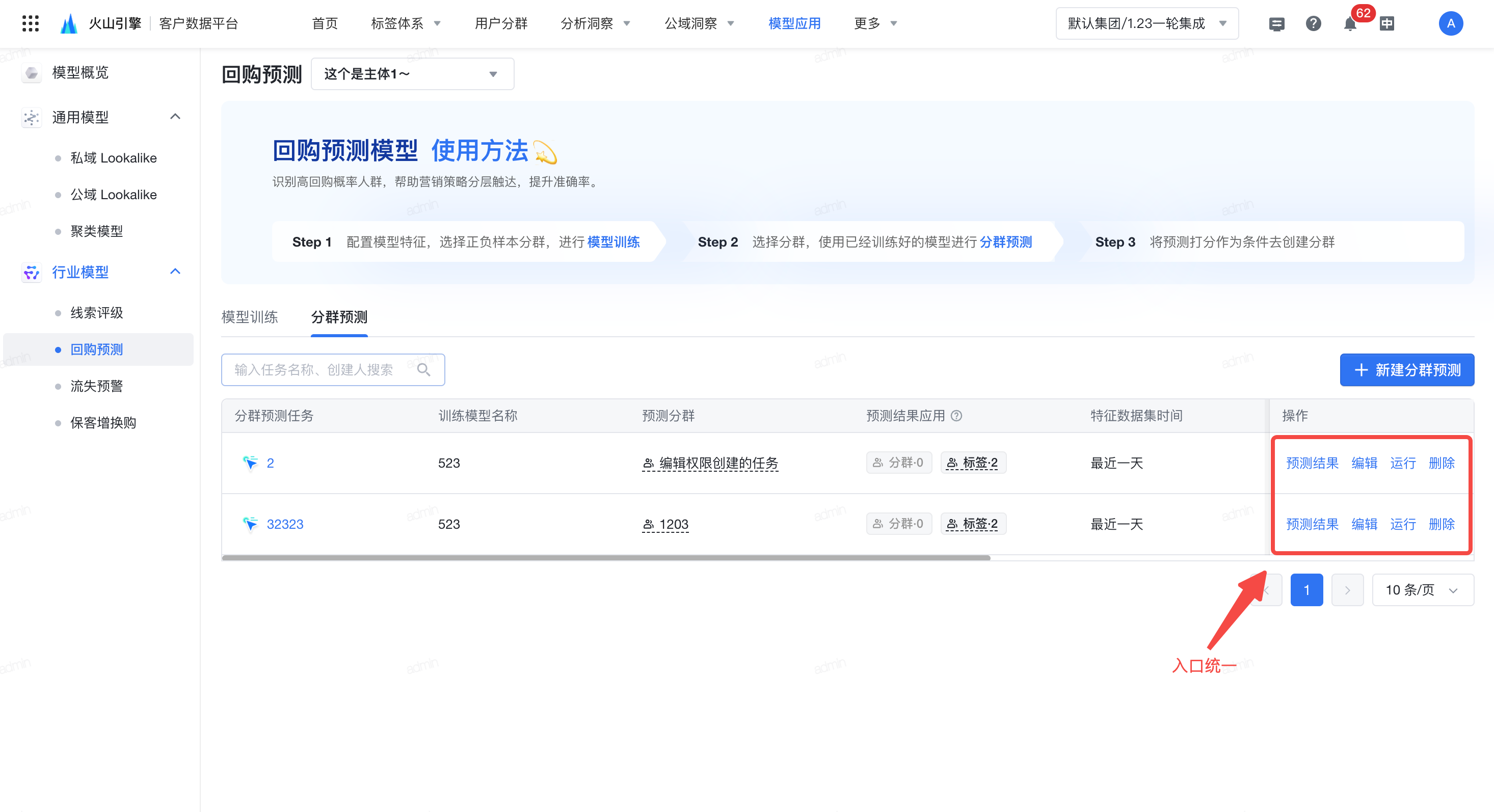Go to previous page arrow

[1266, 590]
